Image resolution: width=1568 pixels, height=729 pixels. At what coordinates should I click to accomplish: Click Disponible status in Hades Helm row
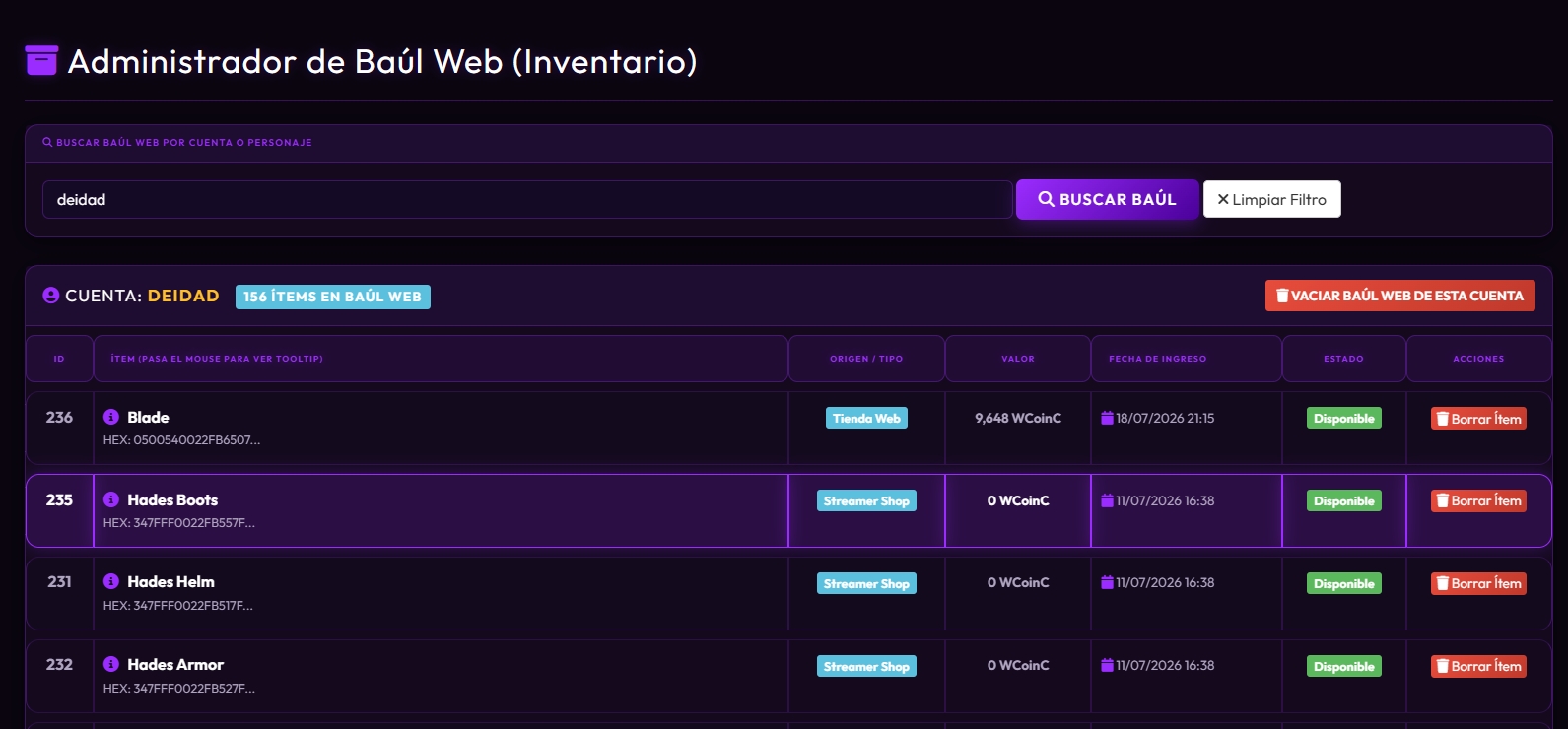[x=1343, y=583]
